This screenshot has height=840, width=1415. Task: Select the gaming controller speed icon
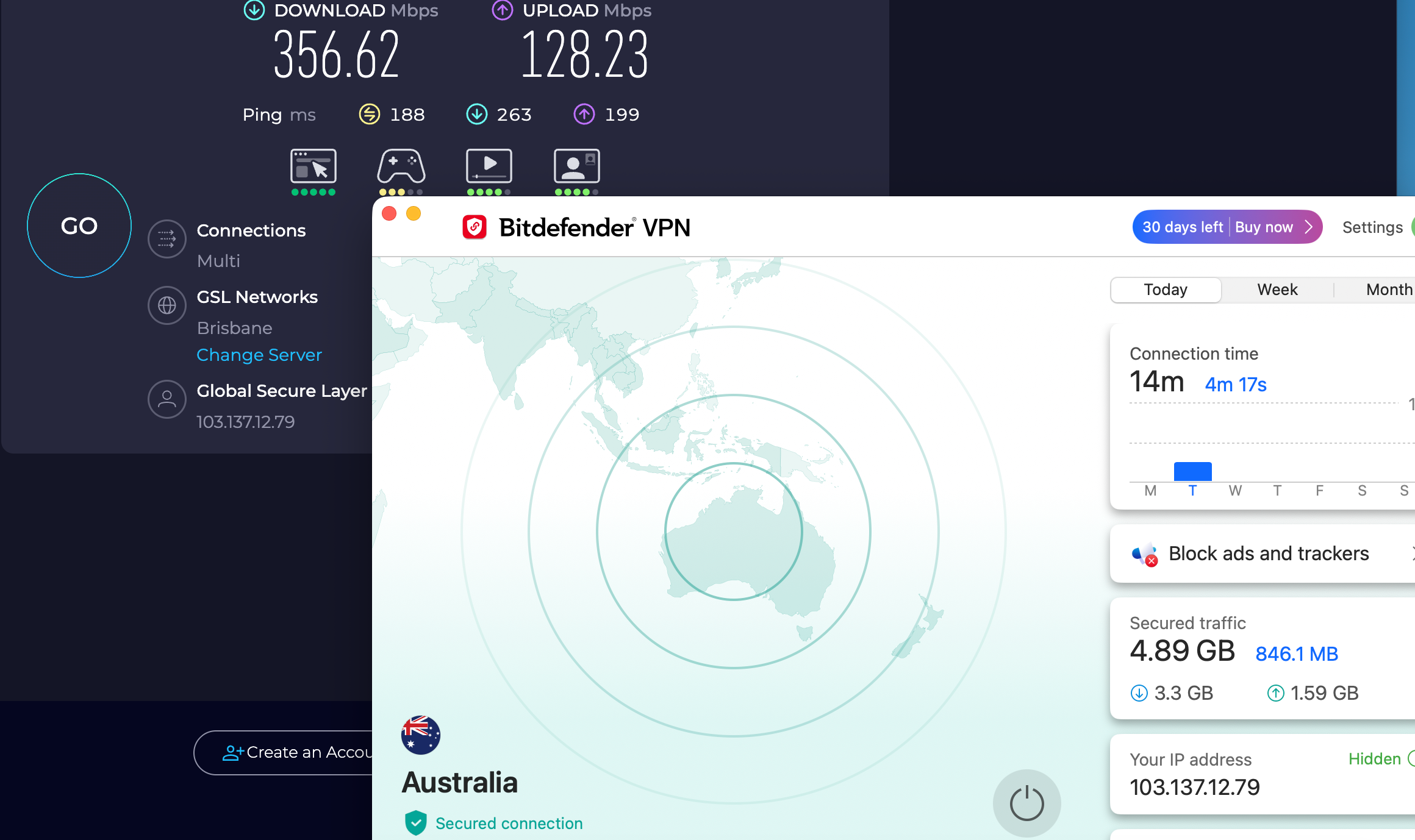click(401, 166)
